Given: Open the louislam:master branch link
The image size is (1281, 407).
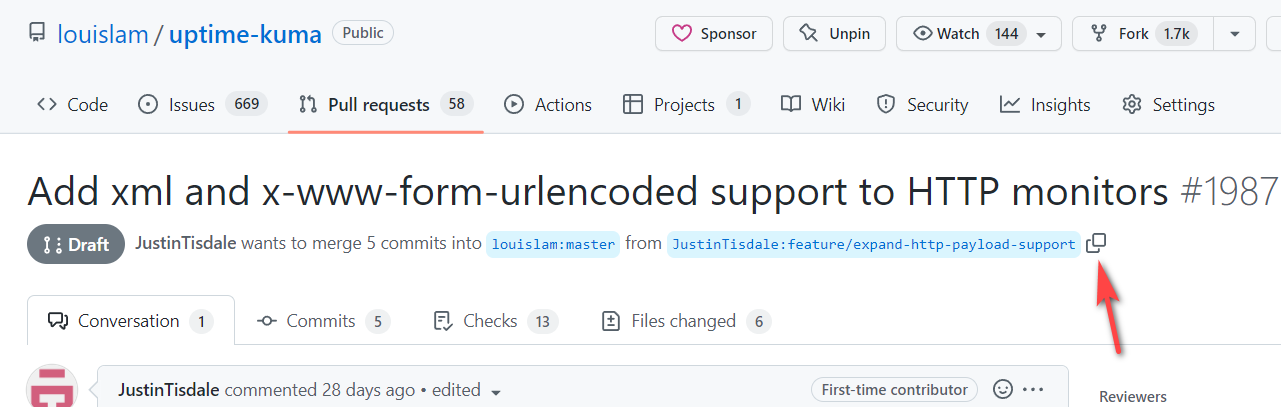Looking at the screenshot, I should [x=553, y=244].
